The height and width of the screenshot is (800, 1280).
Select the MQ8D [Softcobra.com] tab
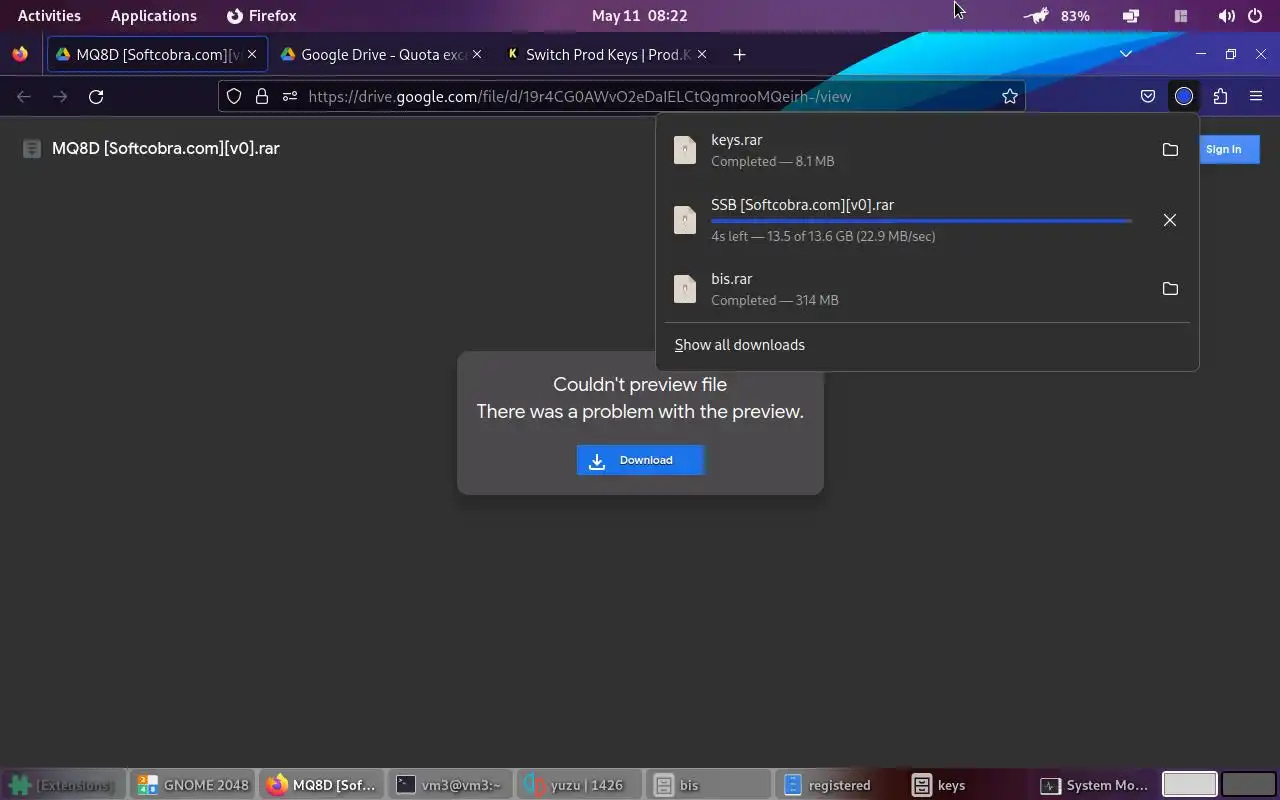156,54
